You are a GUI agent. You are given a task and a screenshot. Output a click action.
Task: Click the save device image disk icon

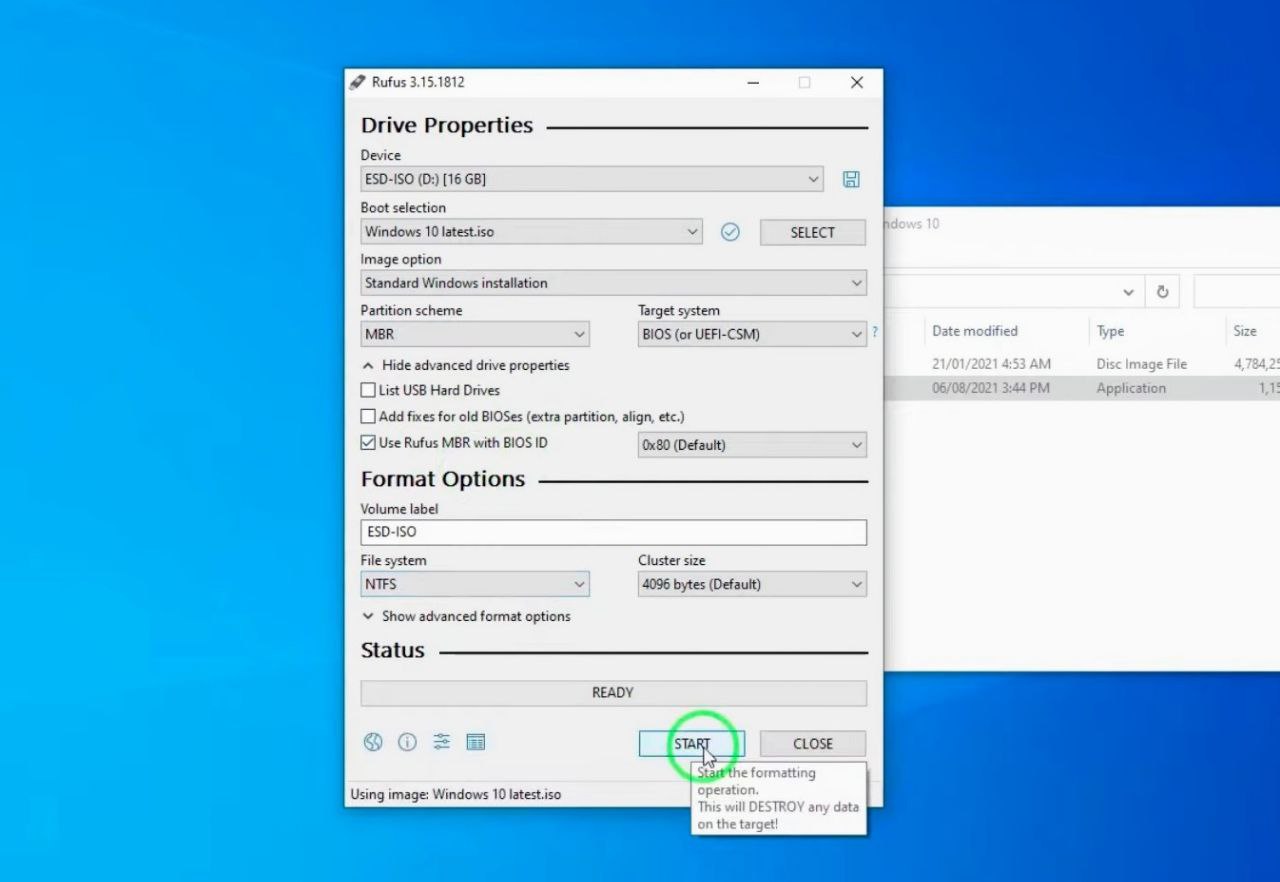click(x=851, y=179)
